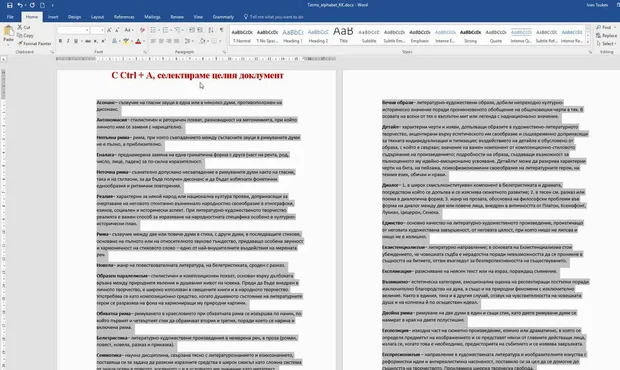Open the Clipboard pane launcher

pos(52,52)
